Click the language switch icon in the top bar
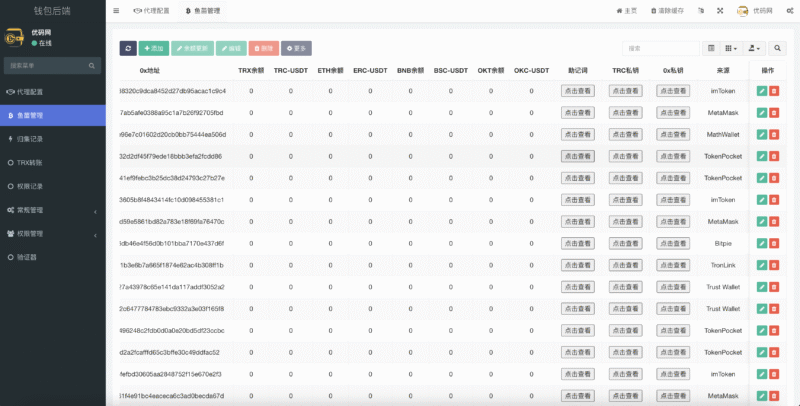The height and width of the screenshot is (406, 800). [698, 11]
